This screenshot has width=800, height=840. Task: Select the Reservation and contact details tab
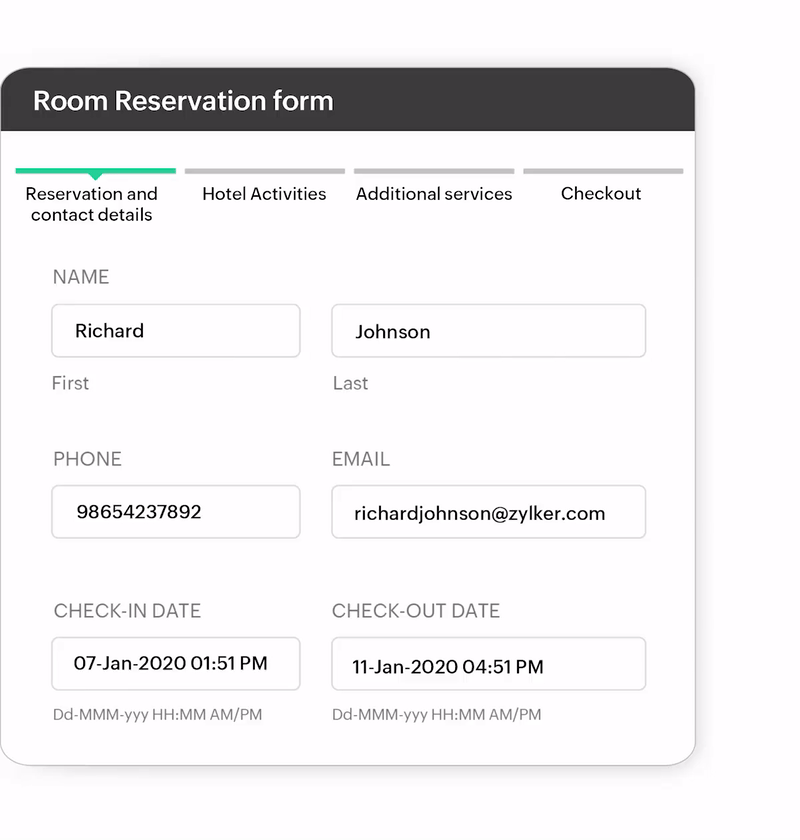(92, 204)
